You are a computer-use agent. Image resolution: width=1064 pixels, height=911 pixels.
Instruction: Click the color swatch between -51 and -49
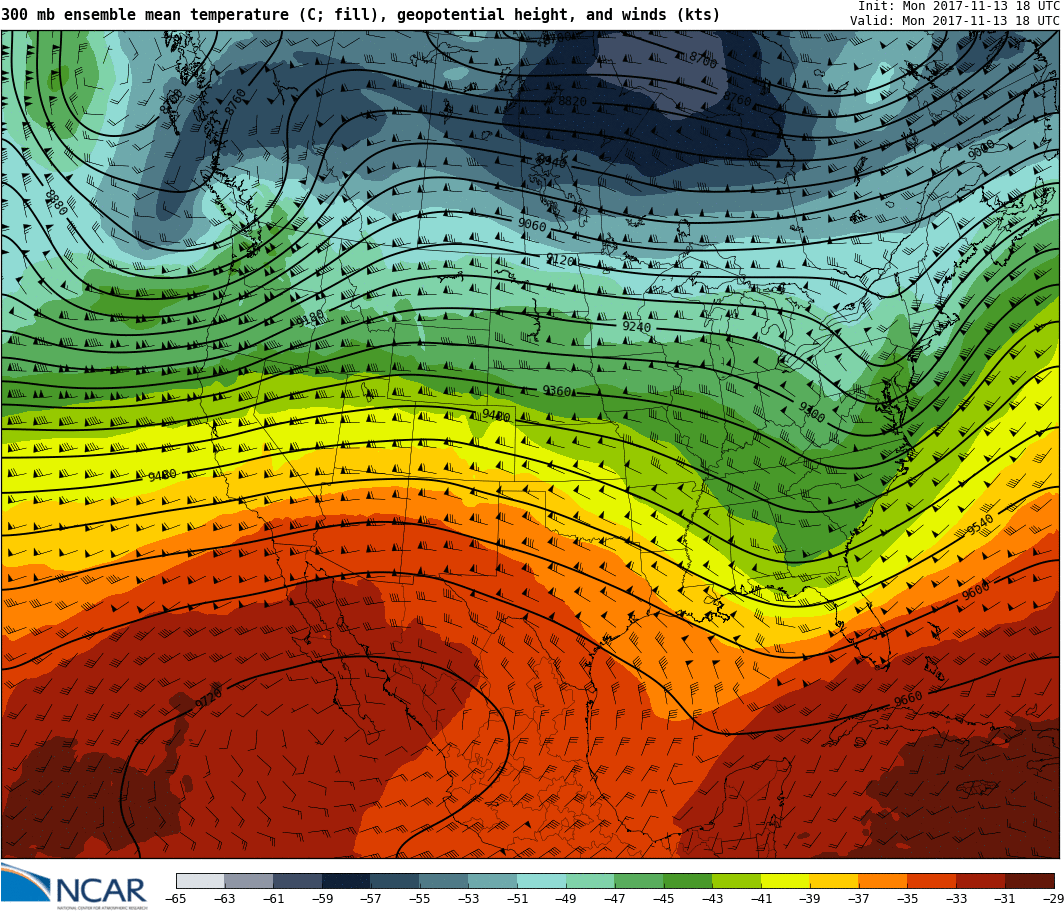(542, 880)
